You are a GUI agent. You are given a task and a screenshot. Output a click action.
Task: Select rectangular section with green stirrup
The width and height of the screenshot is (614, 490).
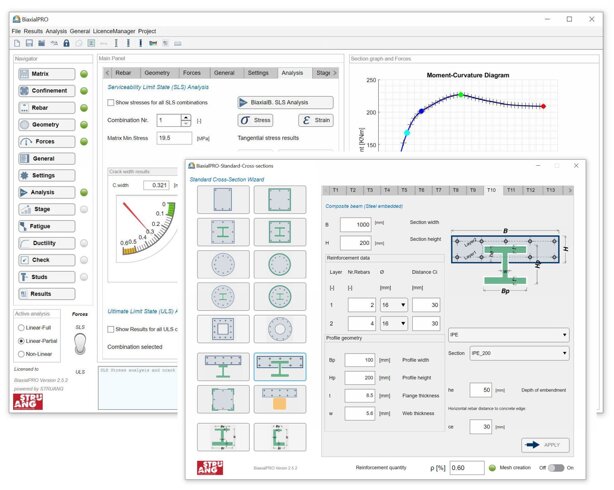(280, 199)
